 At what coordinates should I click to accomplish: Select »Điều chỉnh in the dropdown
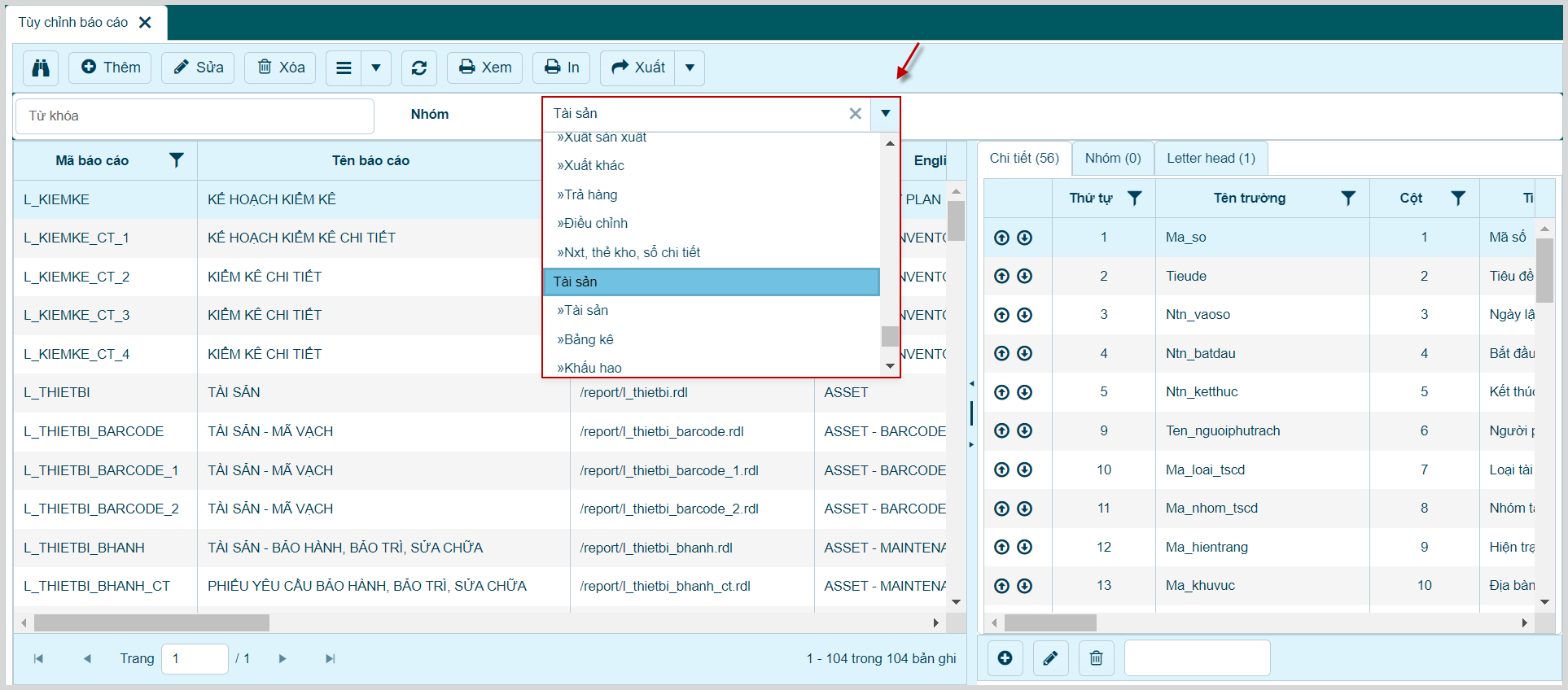[x=711, y=223]
